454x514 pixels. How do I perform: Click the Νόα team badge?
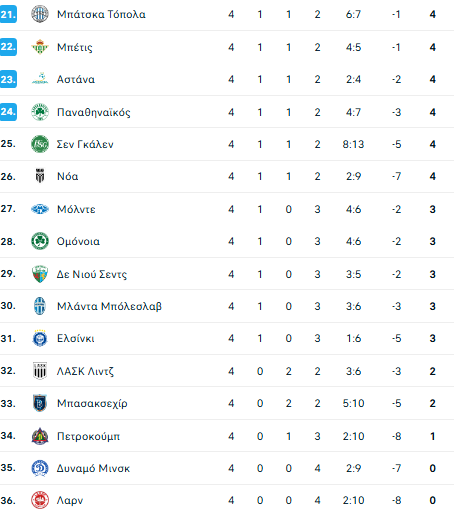click(x=40, y=176)
